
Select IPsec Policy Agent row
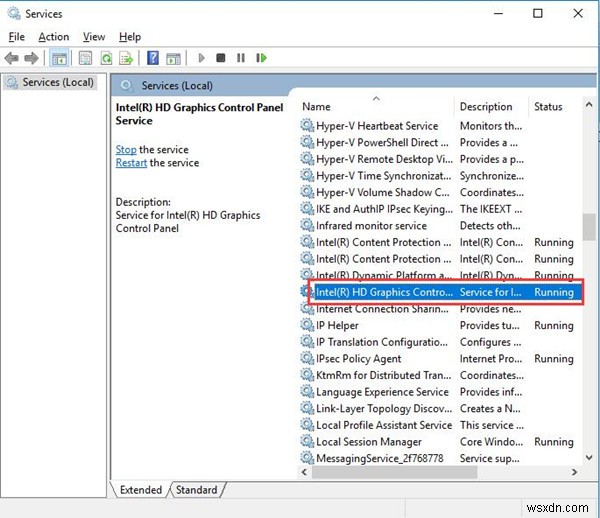click(x=440, y=358)
